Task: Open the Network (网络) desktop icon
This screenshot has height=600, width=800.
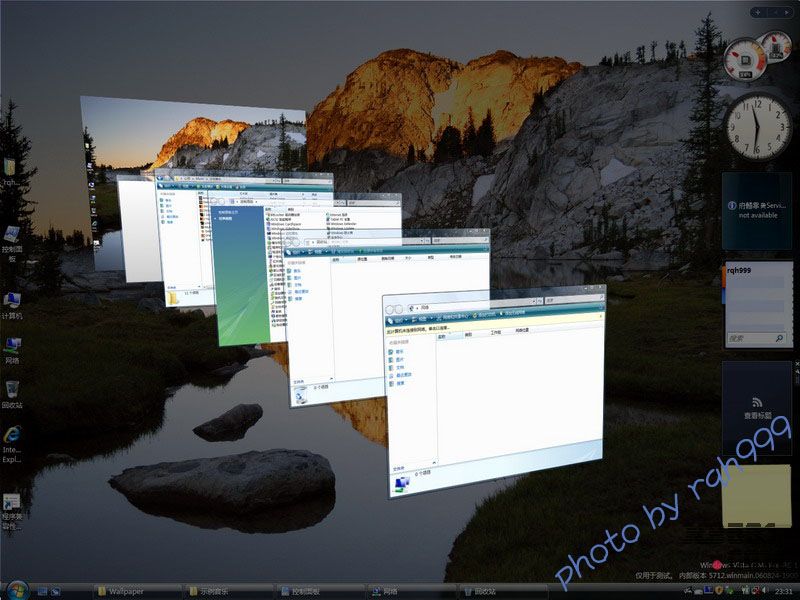Action: point(12,345)
